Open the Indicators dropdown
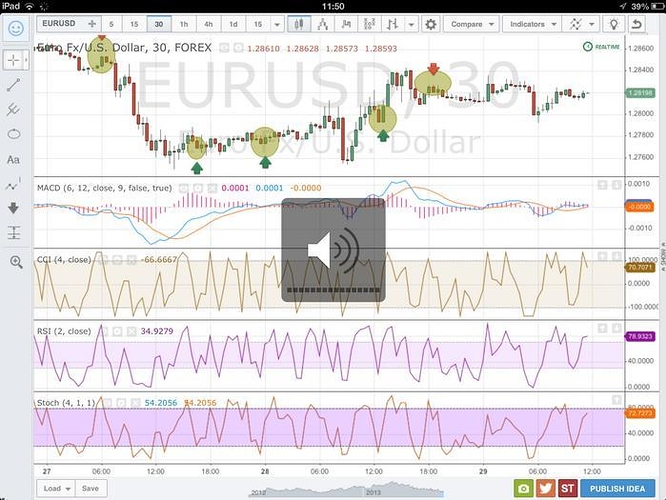This screenshot has width=666, height=500. point(533,24)
